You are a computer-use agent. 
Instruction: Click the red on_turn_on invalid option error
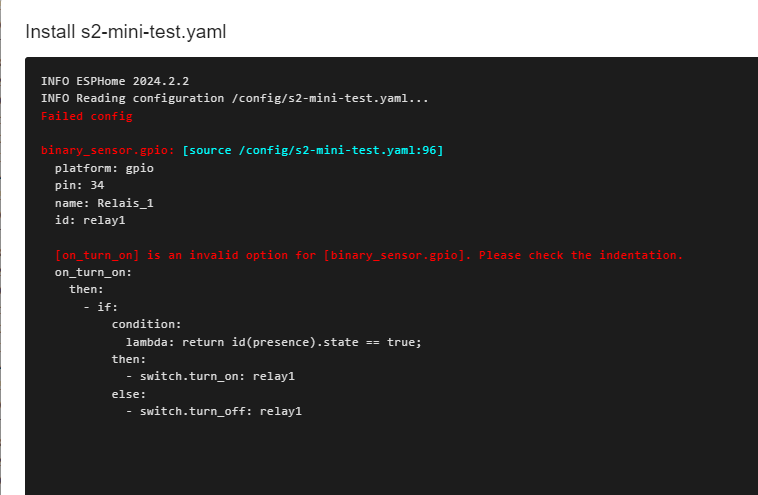point(369,255)
